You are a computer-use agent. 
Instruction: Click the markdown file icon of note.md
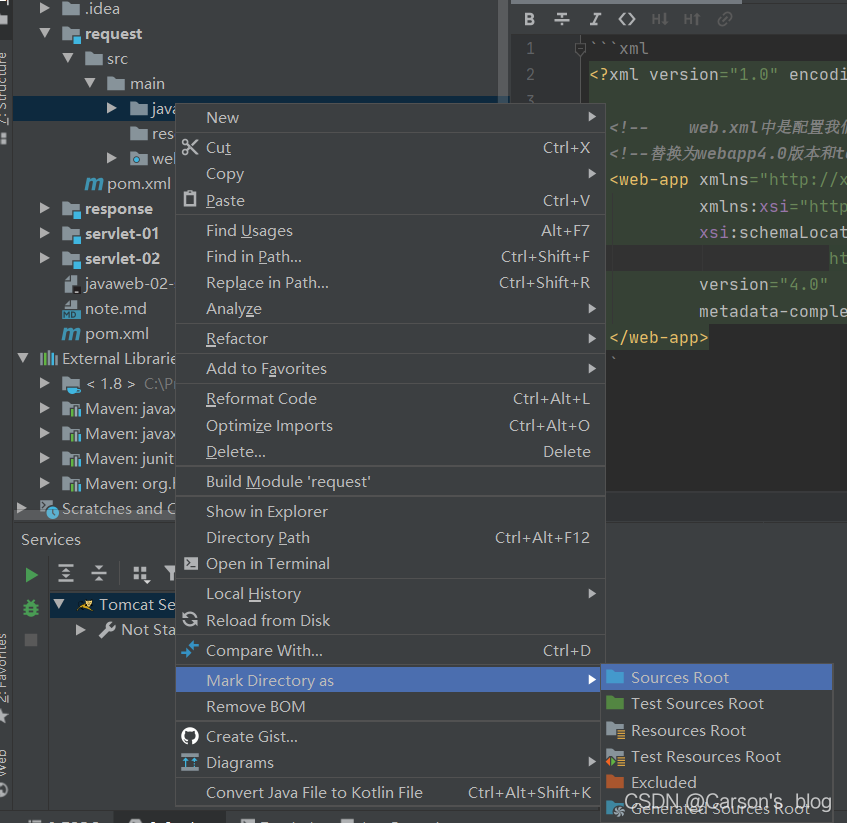tap(71, 309)
